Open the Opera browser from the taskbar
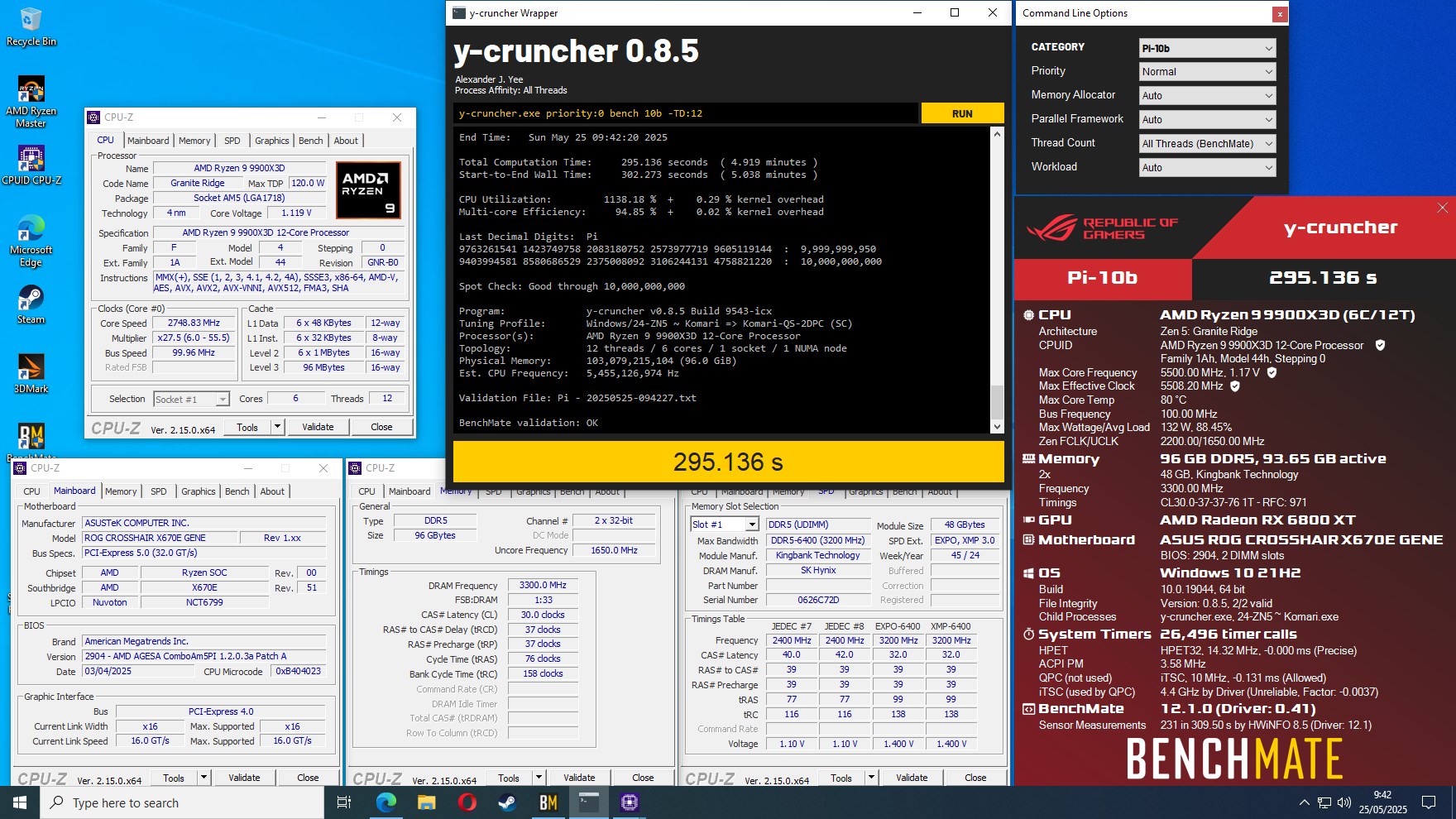Image resolution: width=1456 pixels, height=819 pixels. coord(467,802)
